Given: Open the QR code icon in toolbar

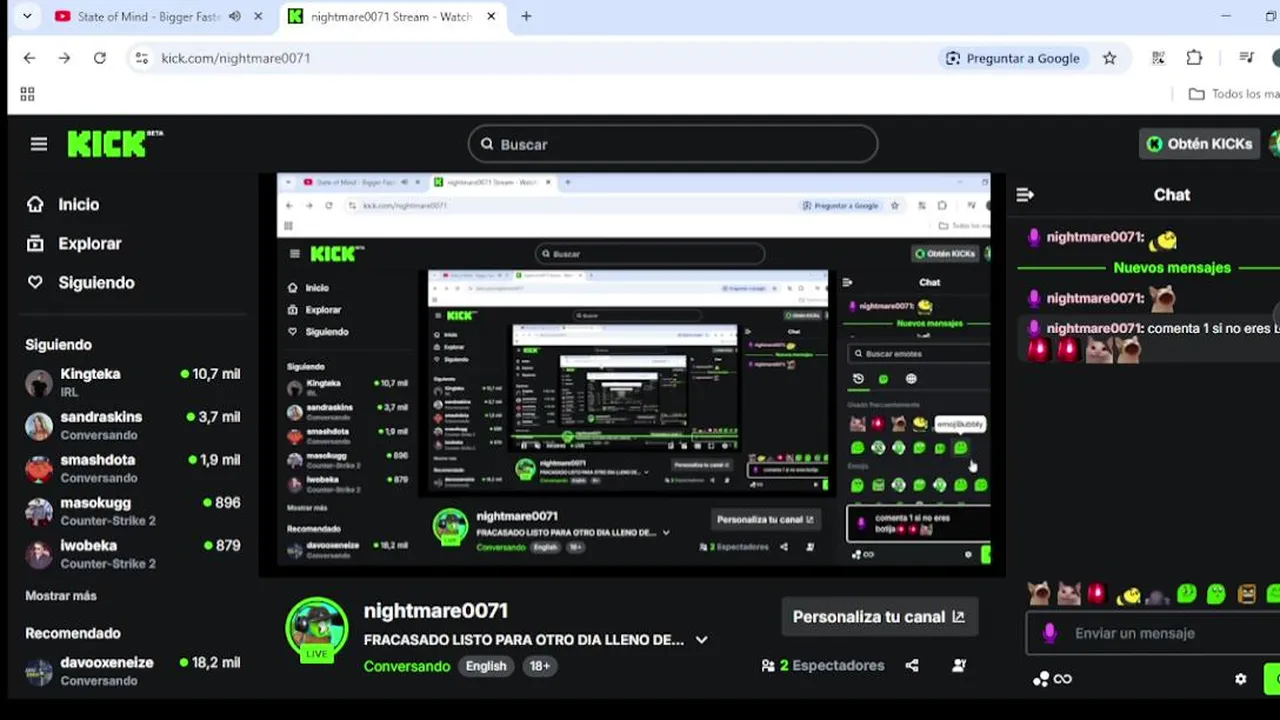Looking at the screenshot, I should click(1158, 58).
